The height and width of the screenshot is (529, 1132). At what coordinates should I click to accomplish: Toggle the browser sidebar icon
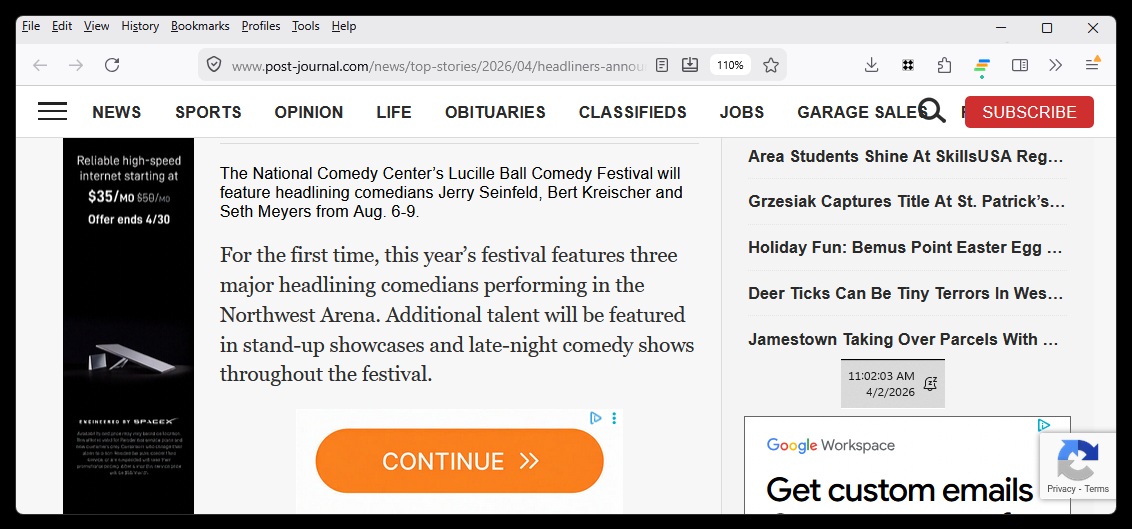pyautogui.click(x=1019, y=65)
